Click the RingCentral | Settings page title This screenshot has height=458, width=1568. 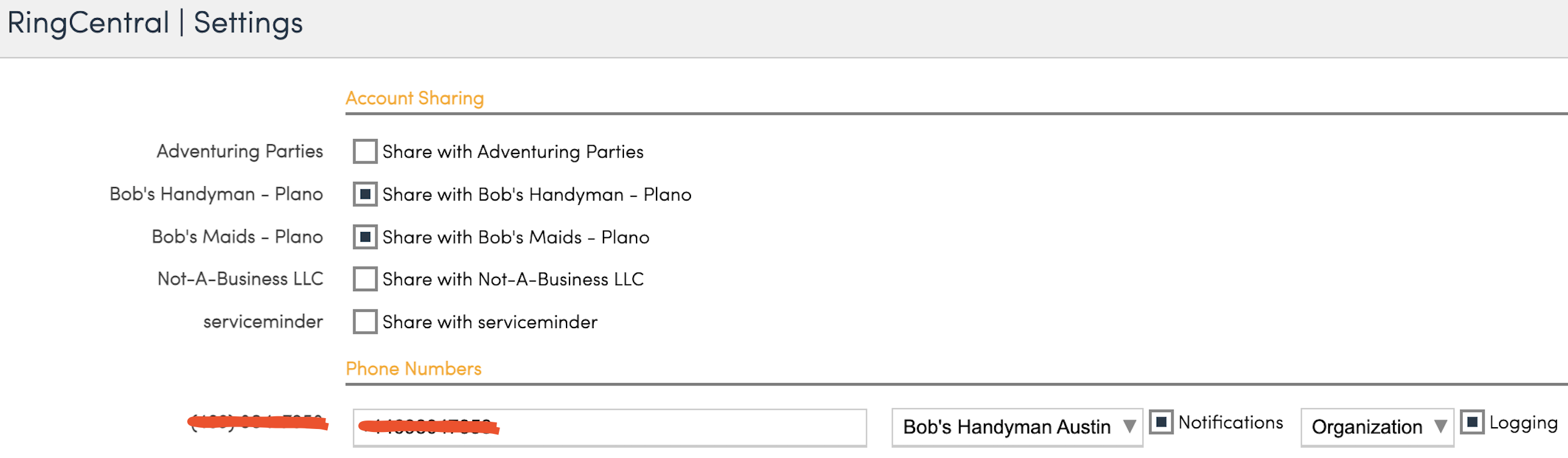coord(155,23)
